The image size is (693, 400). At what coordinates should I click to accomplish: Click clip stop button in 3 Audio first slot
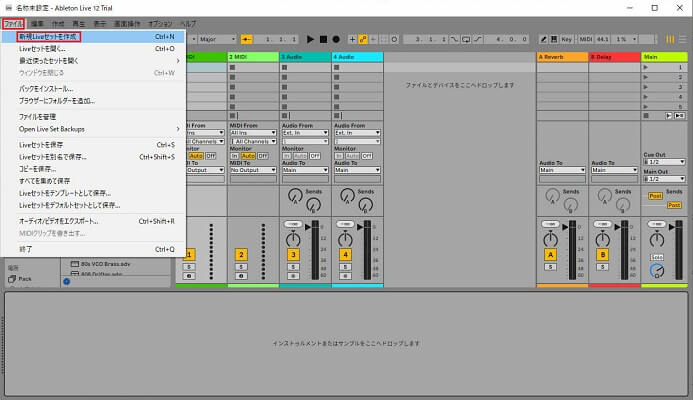285,67
